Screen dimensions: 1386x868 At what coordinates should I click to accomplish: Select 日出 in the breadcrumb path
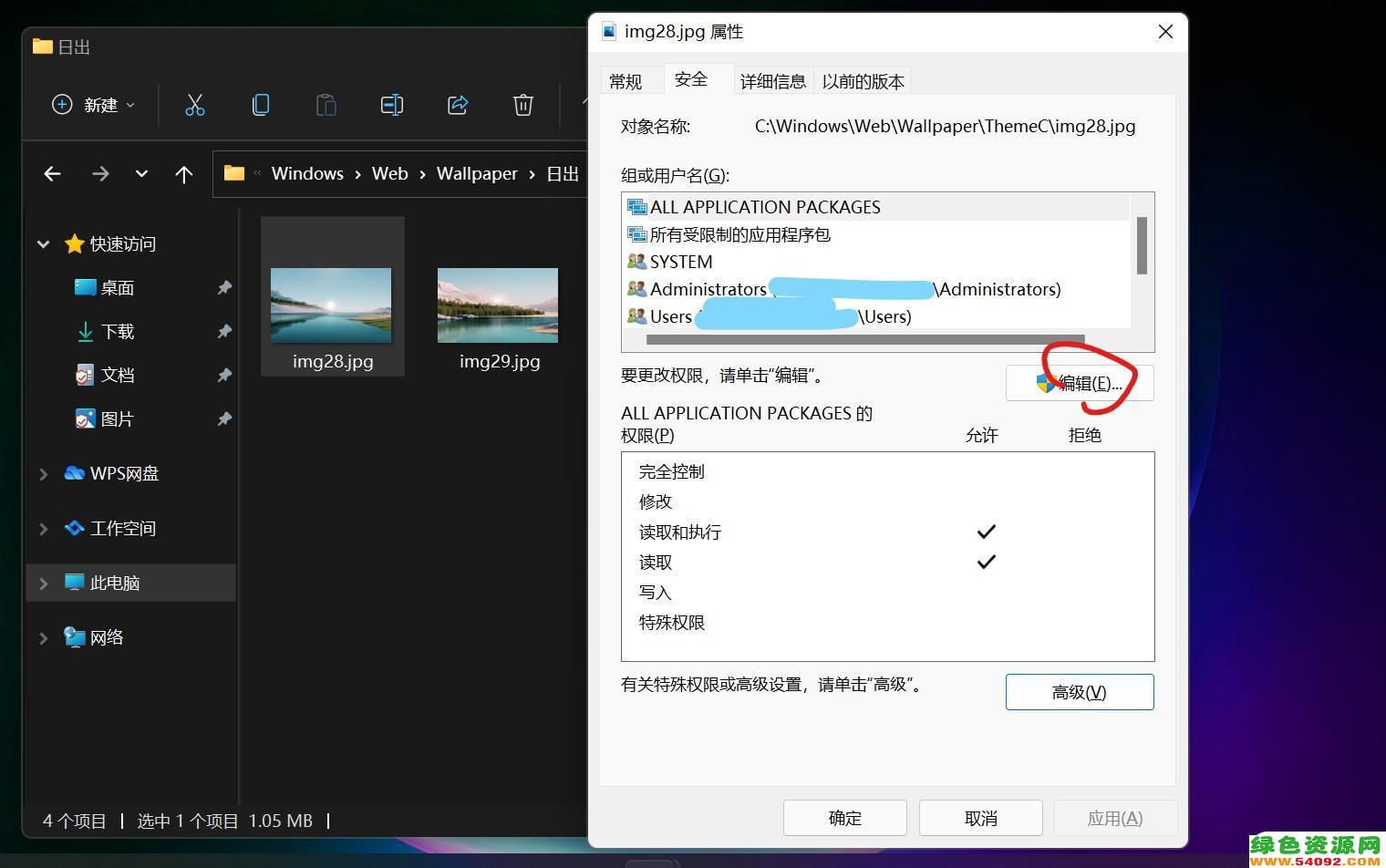click(563, 173)
